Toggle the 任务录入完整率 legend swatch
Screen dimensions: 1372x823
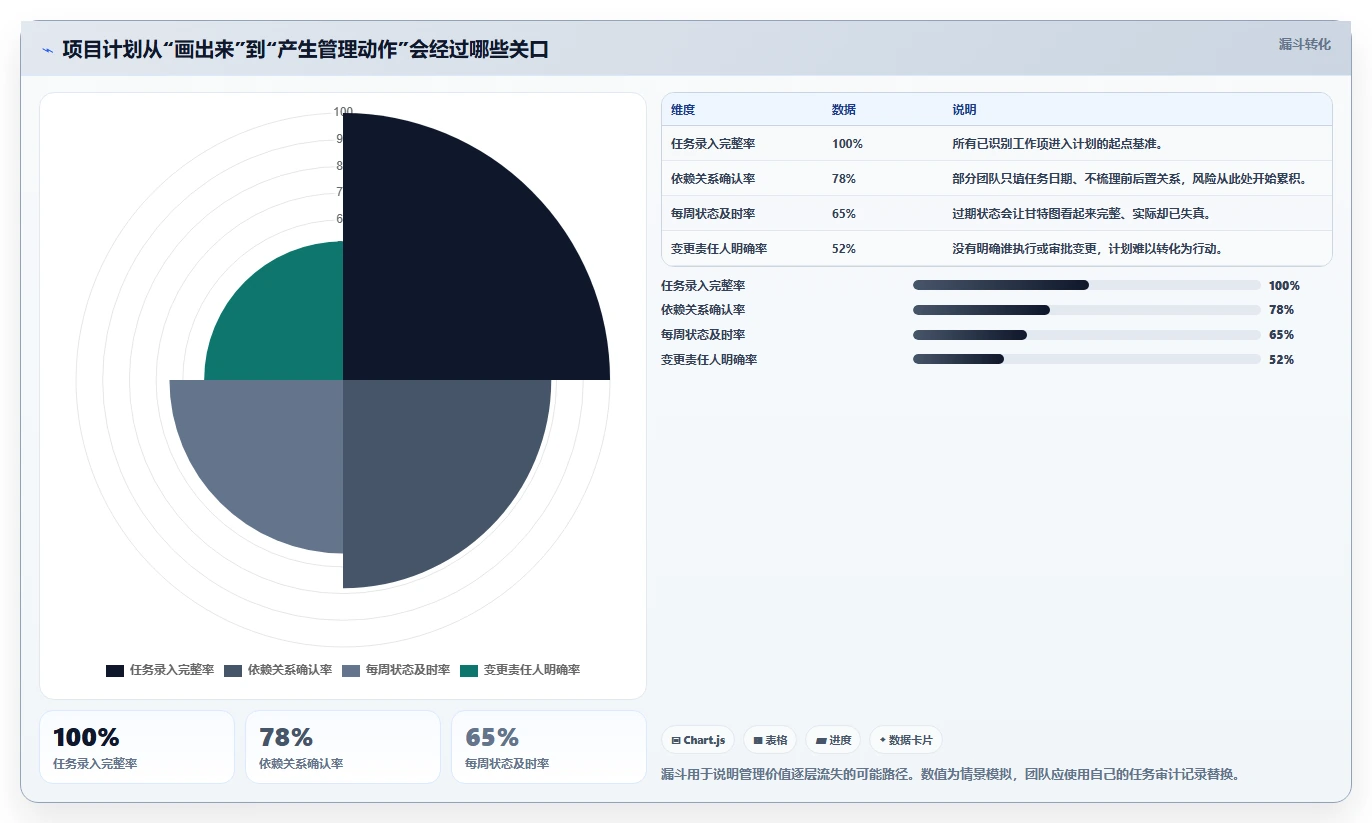coord(115,670)
